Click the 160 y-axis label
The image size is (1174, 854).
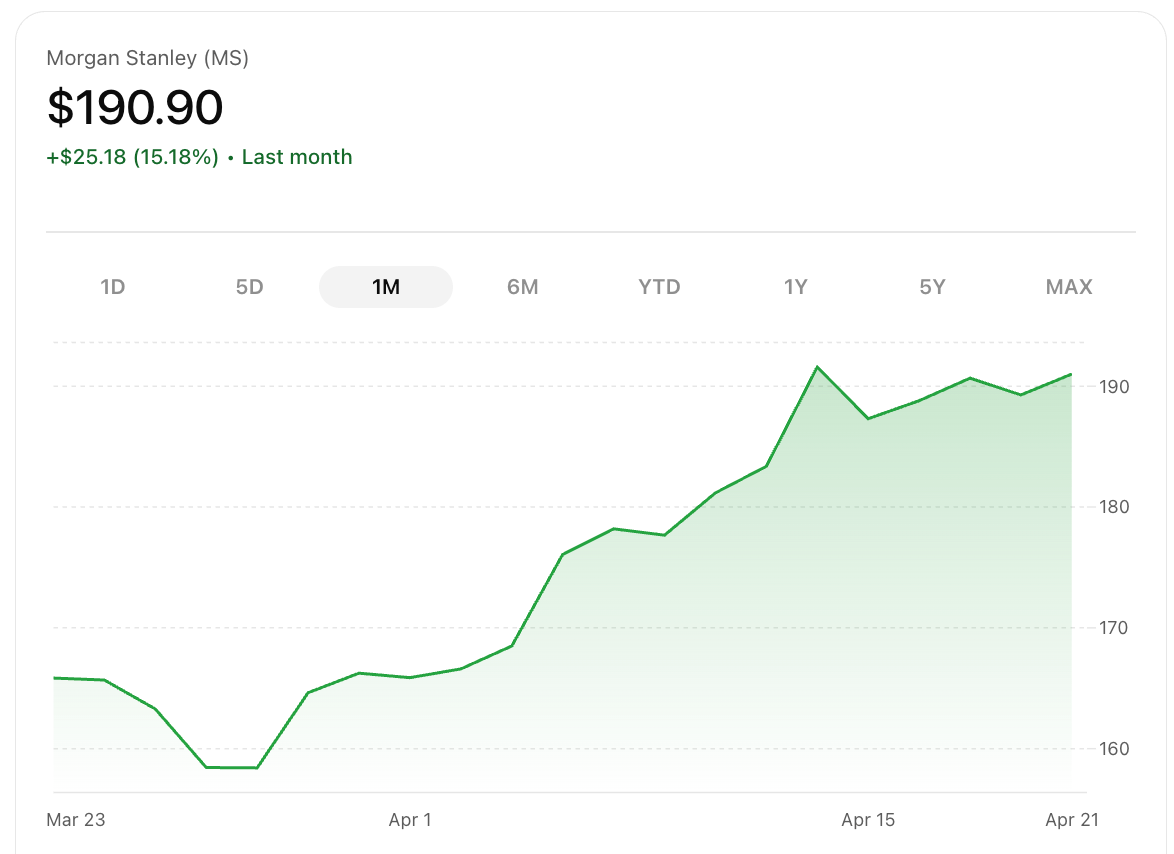pyautogui.click(x=1113, y=748)
